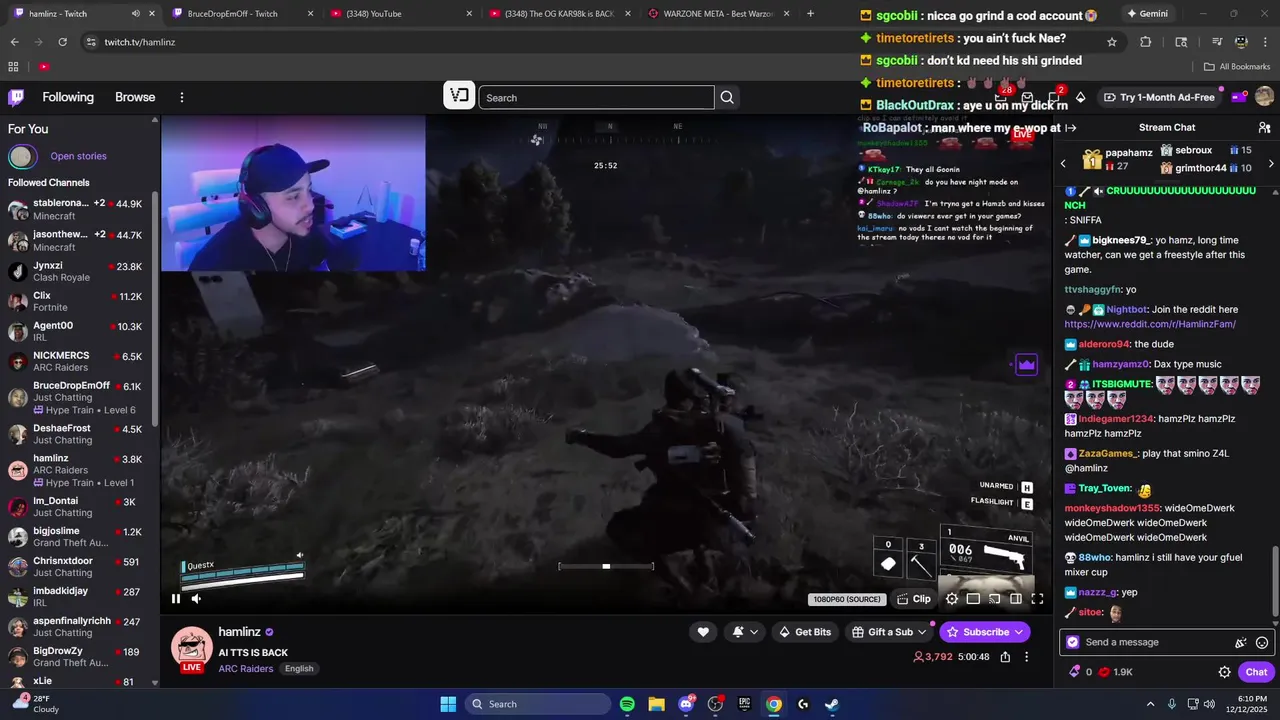This screenshot has height=720, width=1280.
Task: Toggle theatre mode
Action: coord(1016,599)
